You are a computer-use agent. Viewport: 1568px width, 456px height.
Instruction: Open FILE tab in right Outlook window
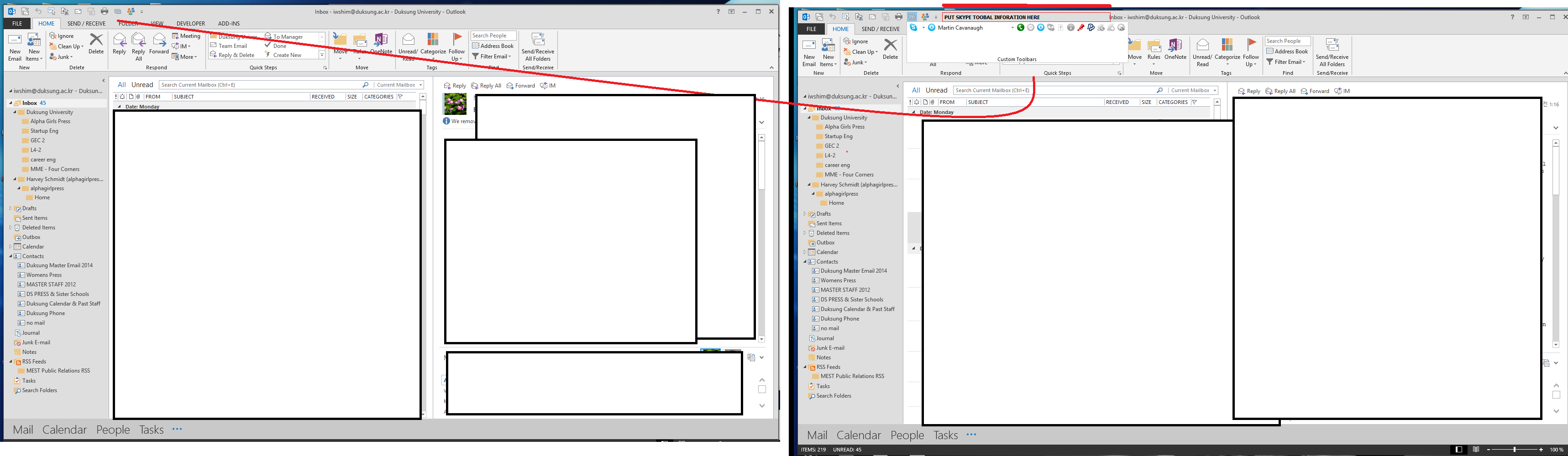pyautogui.click(x=812, y=29)
